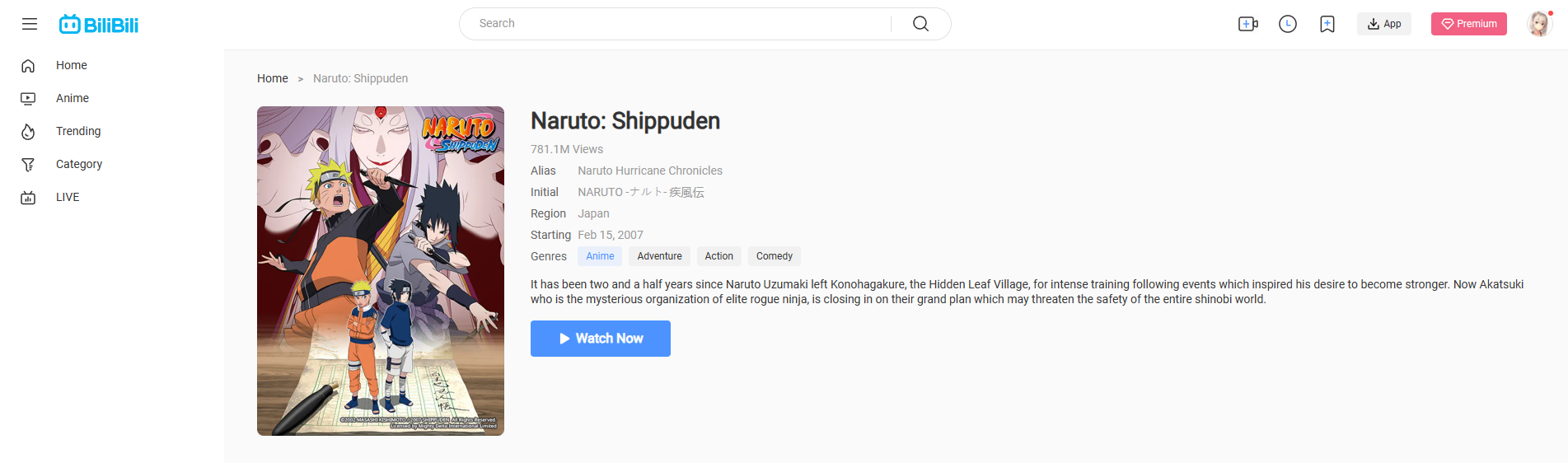Open the bookmarks favorites icon
Viewport: 1568px width, 463px height.
1327,24
